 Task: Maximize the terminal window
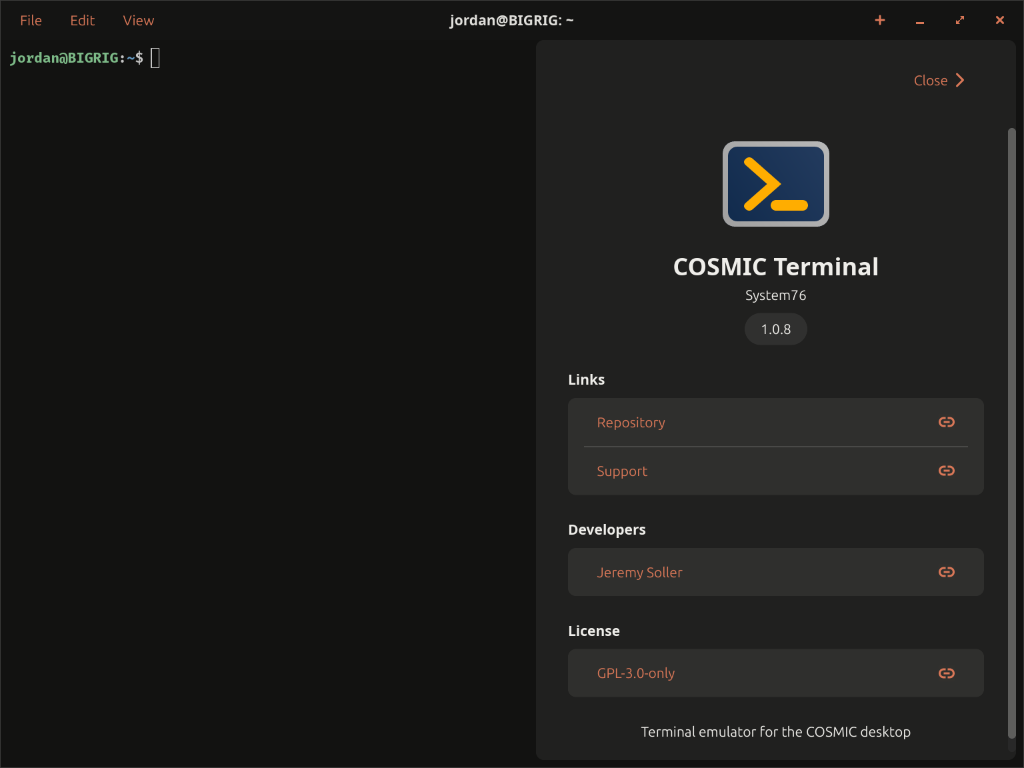click(959, 20)
